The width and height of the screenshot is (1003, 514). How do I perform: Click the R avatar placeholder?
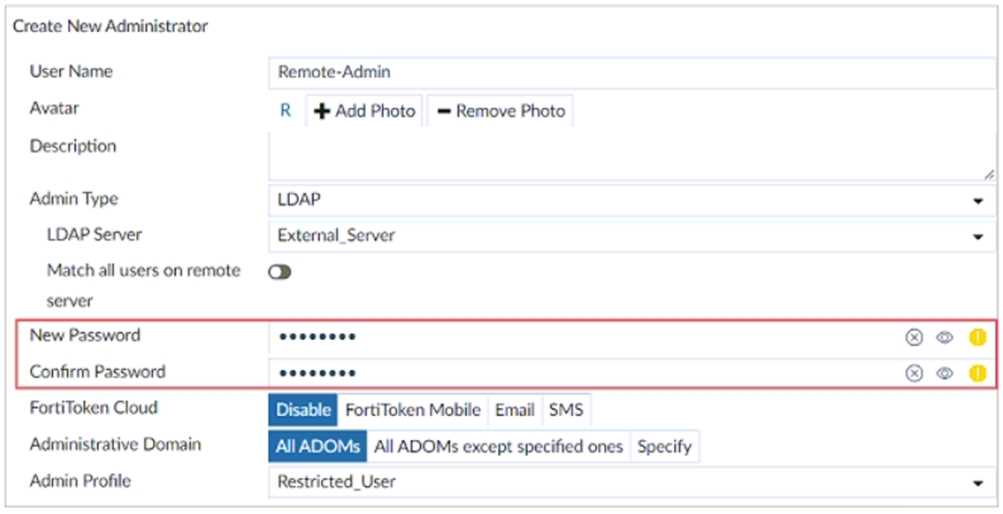click(285, 111)
